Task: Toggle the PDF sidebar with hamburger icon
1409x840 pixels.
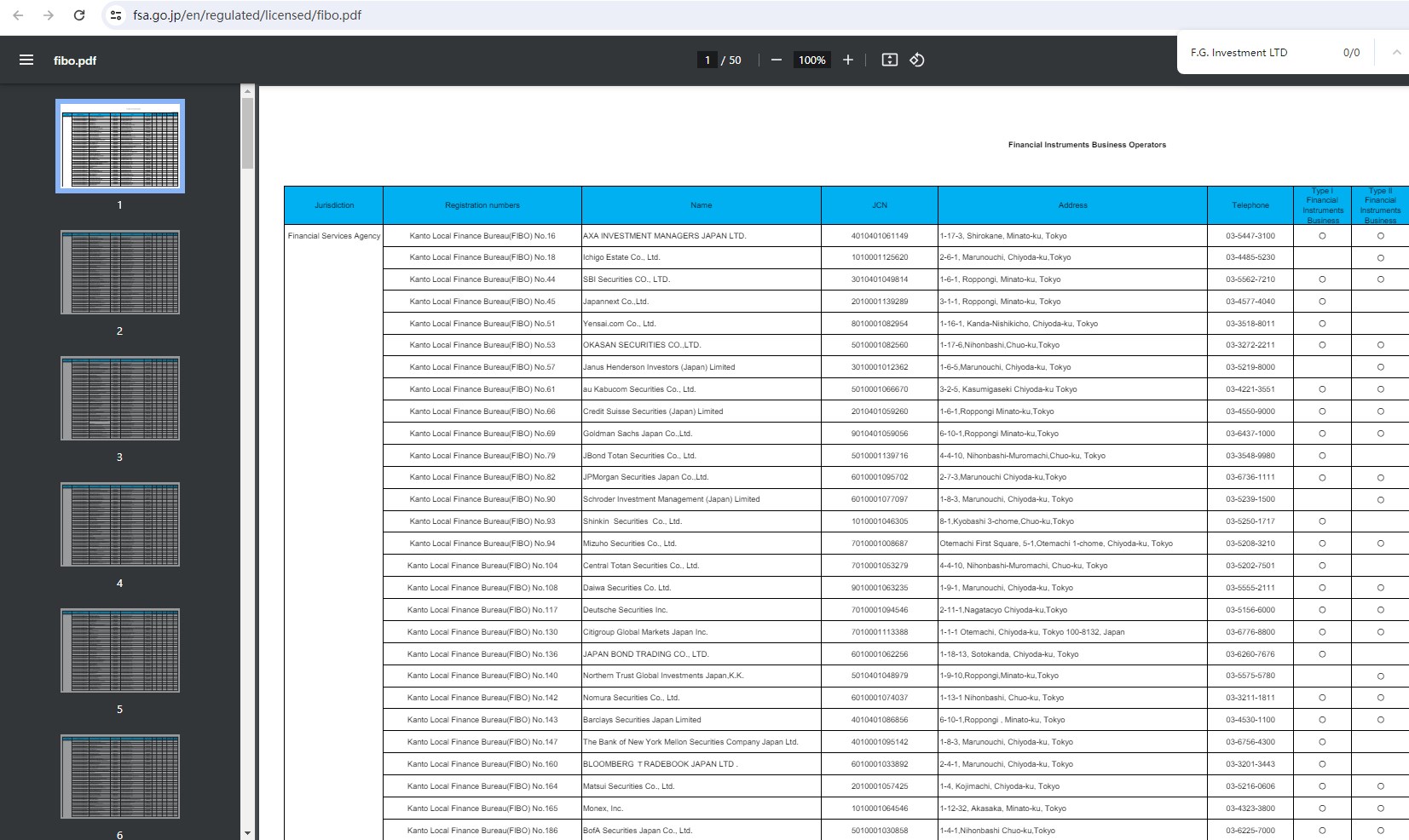Action: coord(26,60)
